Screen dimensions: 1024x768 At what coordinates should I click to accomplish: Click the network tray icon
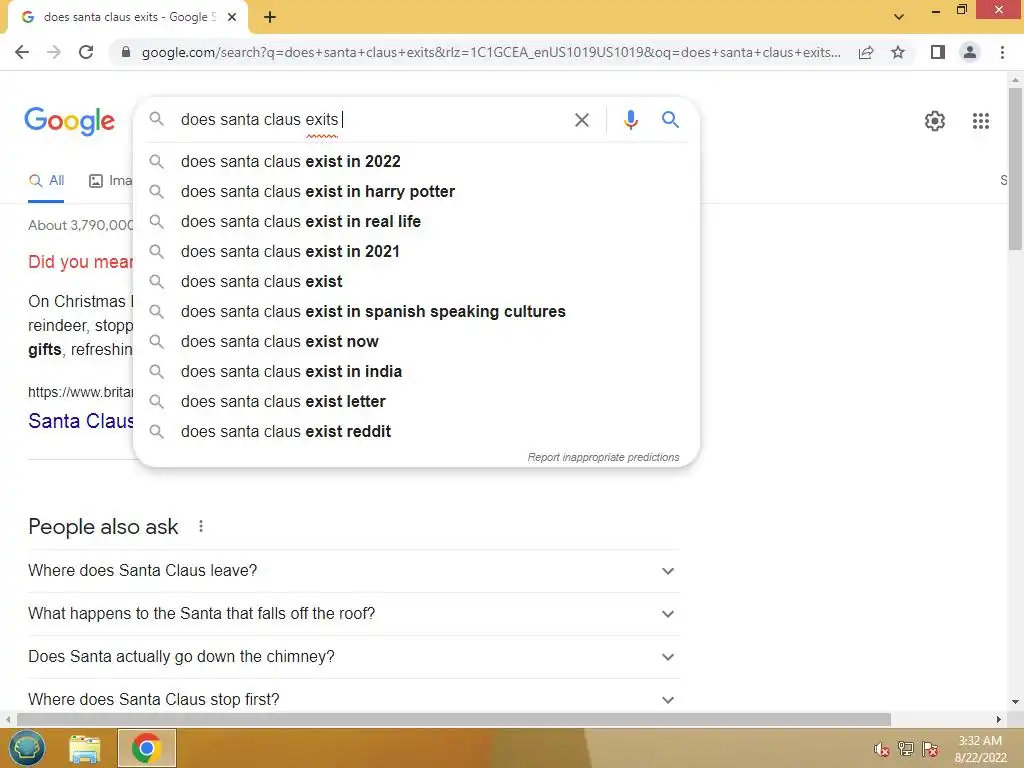point(906,749)
